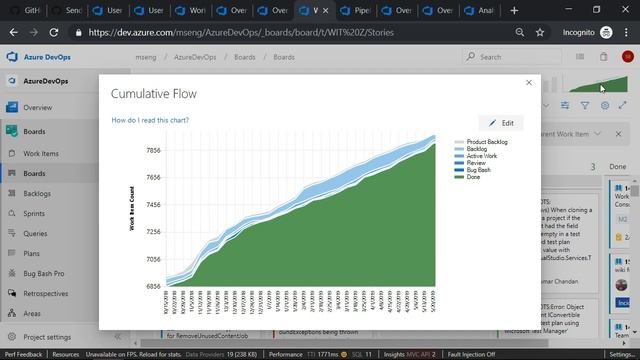Viewport: 640px width, 360px height.
Task: Switch to the GitH browser tab
Action: pos(26,11)
